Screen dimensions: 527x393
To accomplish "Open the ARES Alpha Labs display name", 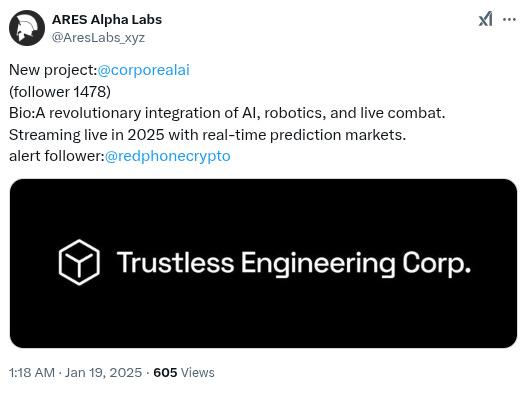I will [107, 19].
